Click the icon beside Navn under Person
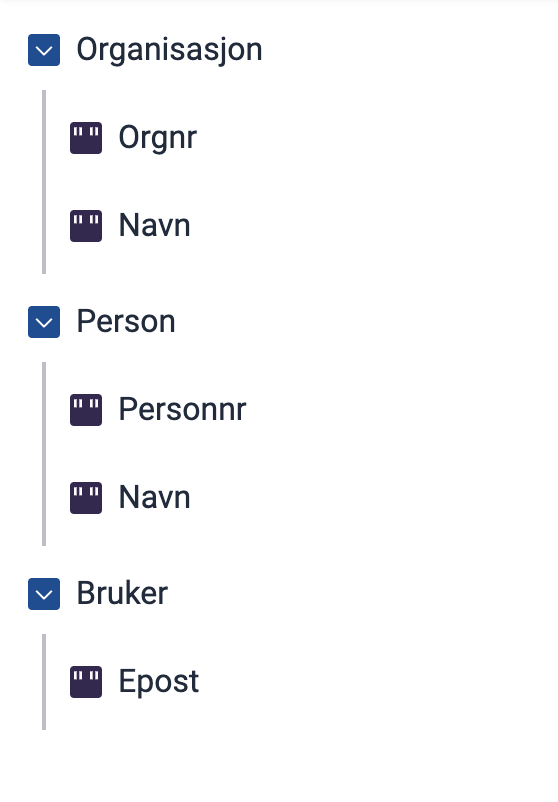Viewport: 558px width, 802px height. tap(86, 498)
